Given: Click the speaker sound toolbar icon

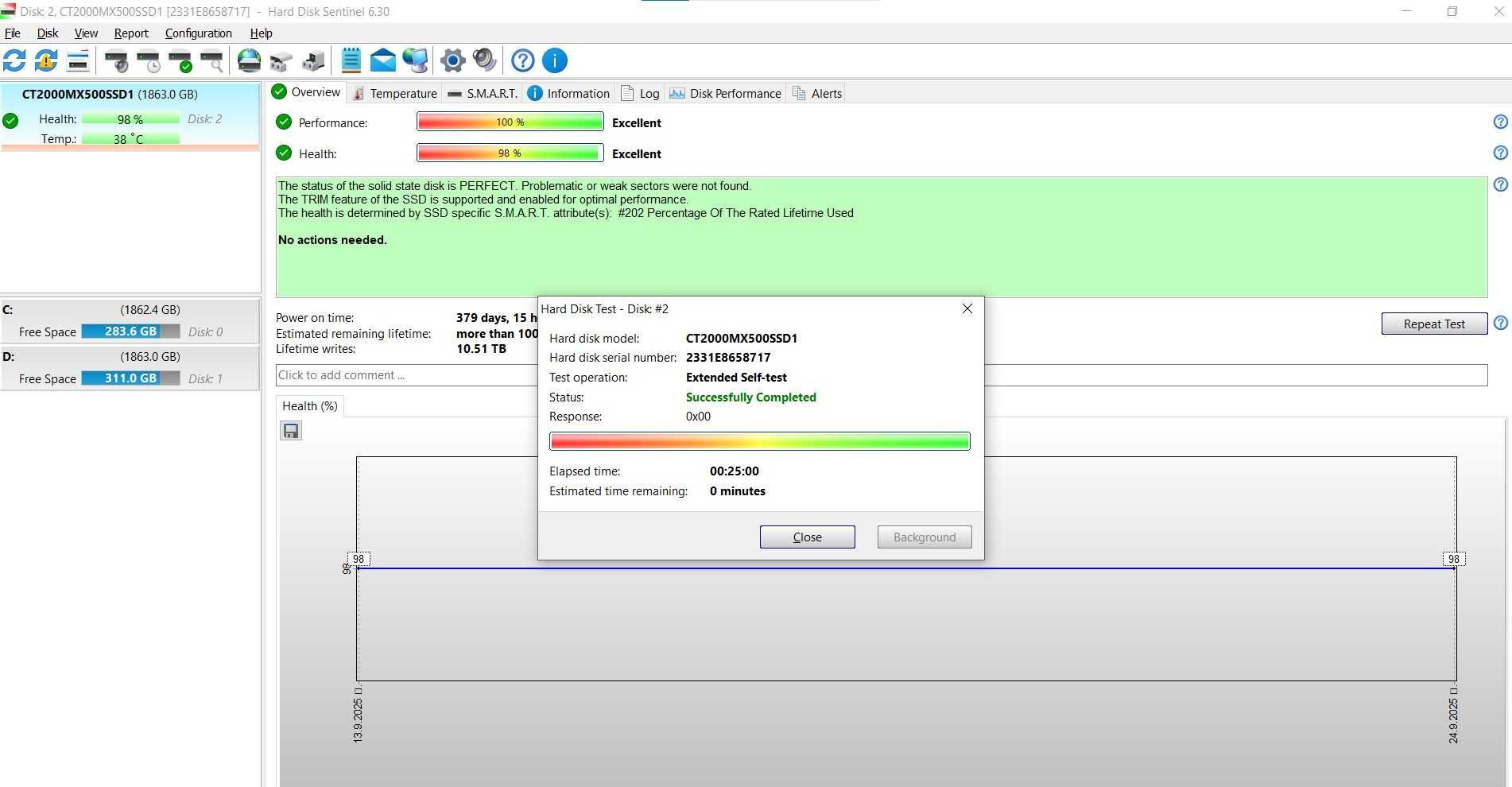Looking at the screenshot, I should [x=484, y=60].
